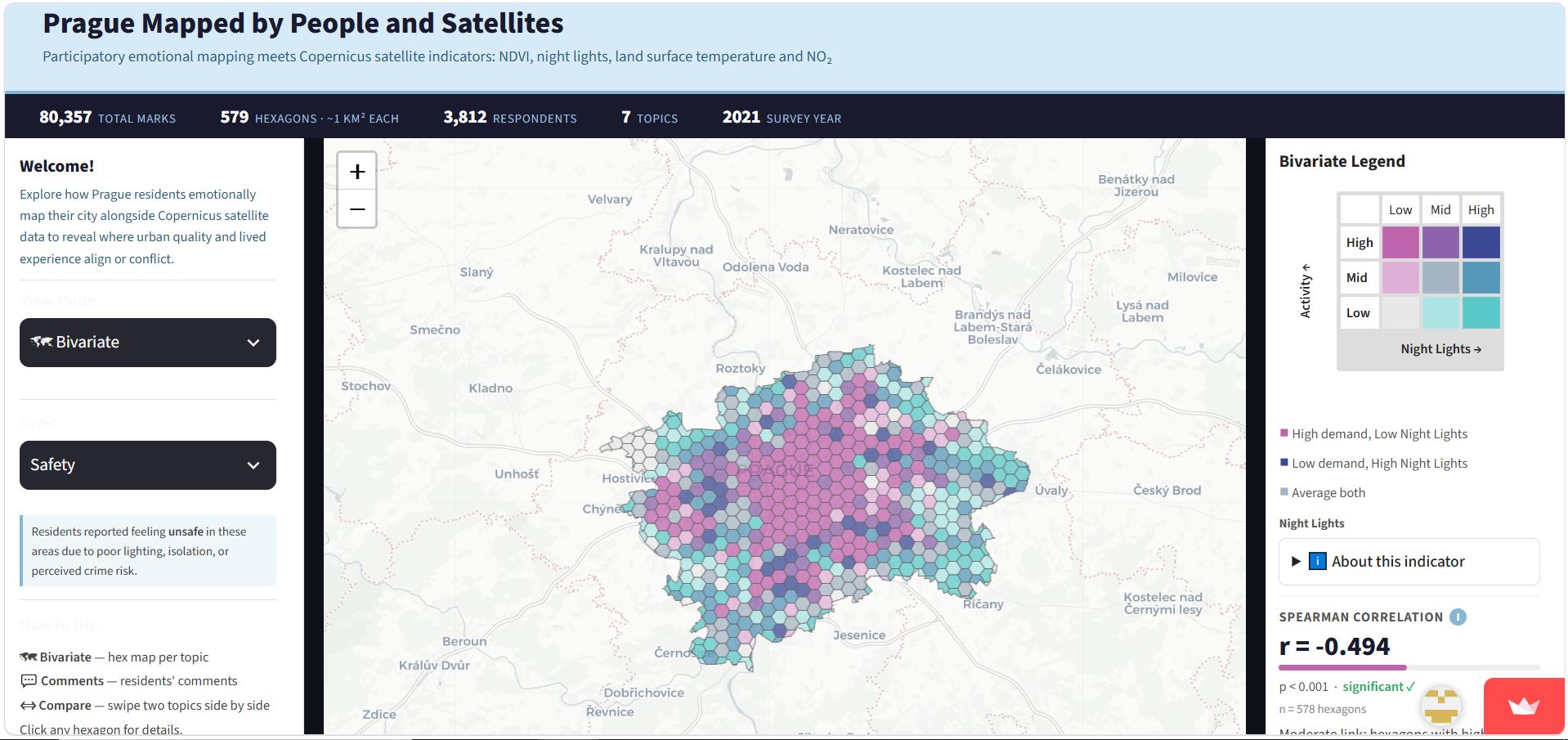Click the page title 'Prague Mapped by People and Satellites'
This screenshot has height=740, width=1568.
click(303, 24)
